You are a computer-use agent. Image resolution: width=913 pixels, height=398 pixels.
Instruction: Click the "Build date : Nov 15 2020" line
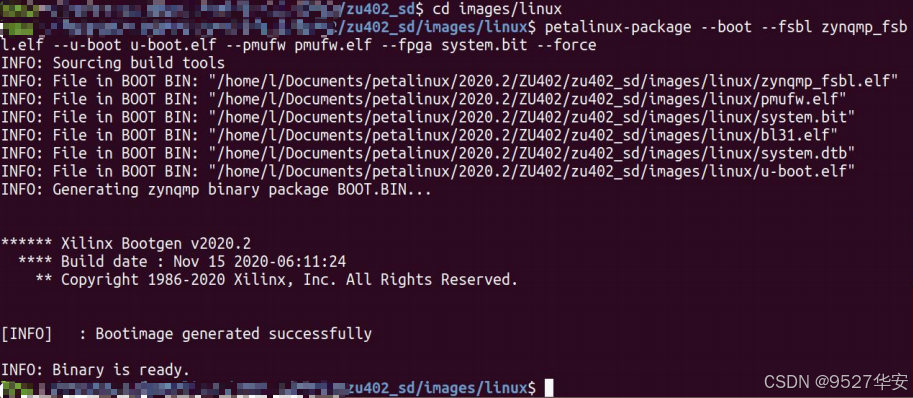182,261
